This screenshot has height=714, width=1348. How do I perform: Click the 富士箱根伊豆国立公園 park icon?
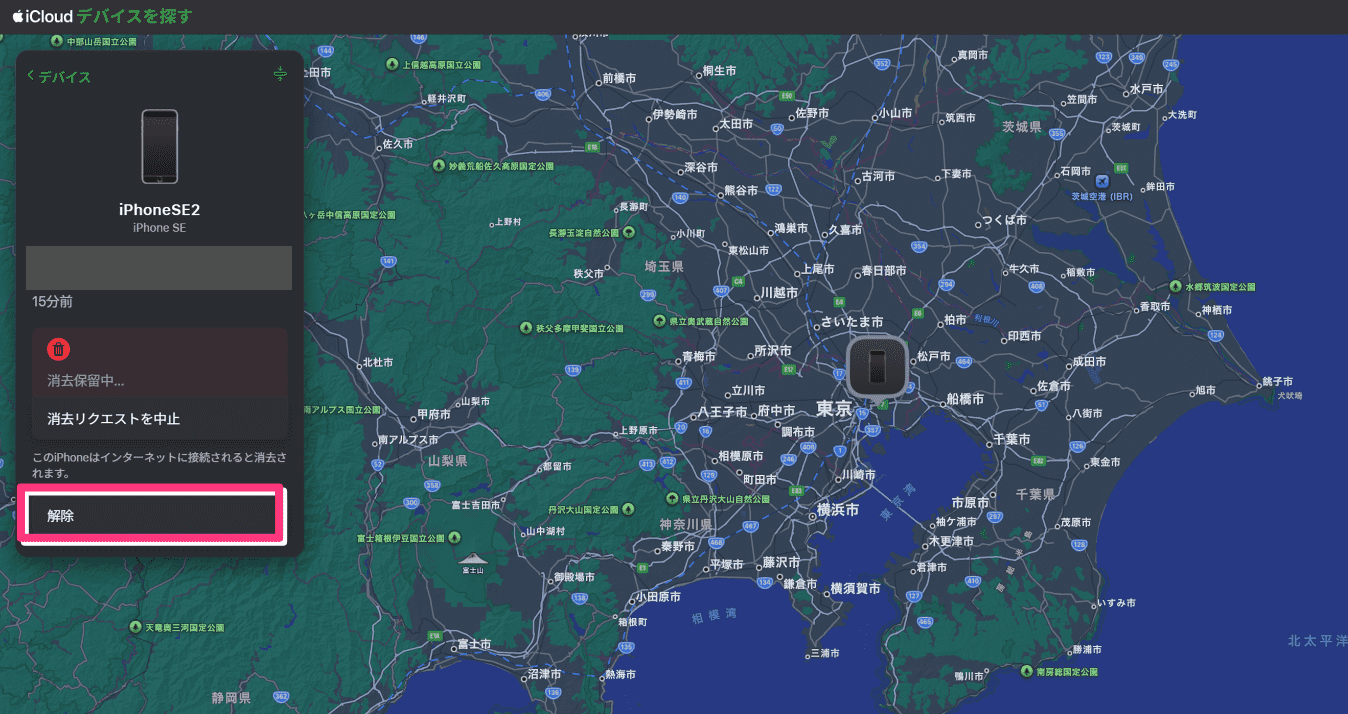455,538
